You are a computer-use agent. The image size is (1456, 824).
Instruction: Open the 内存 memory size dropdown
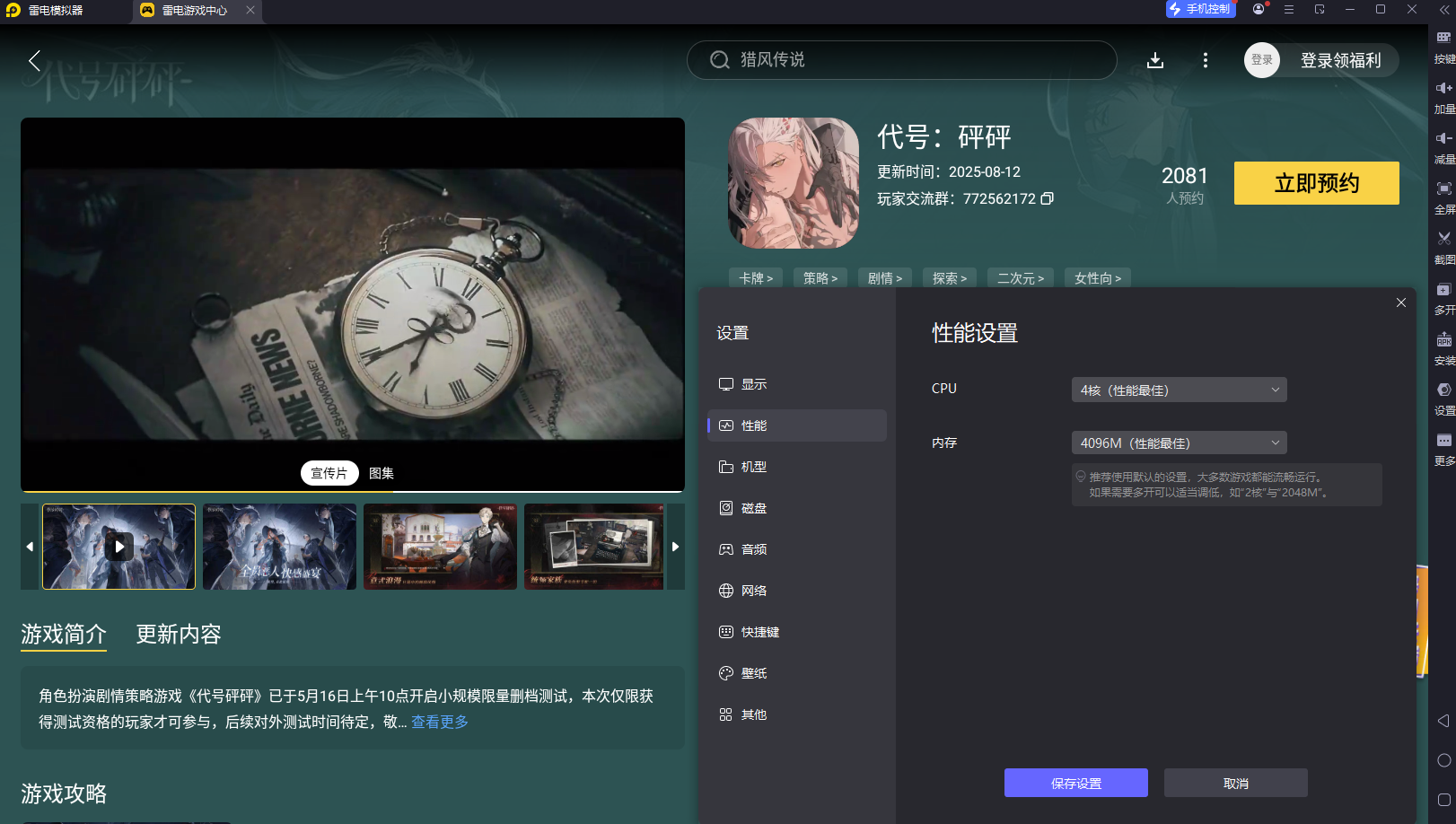[x=1179, y=442]
